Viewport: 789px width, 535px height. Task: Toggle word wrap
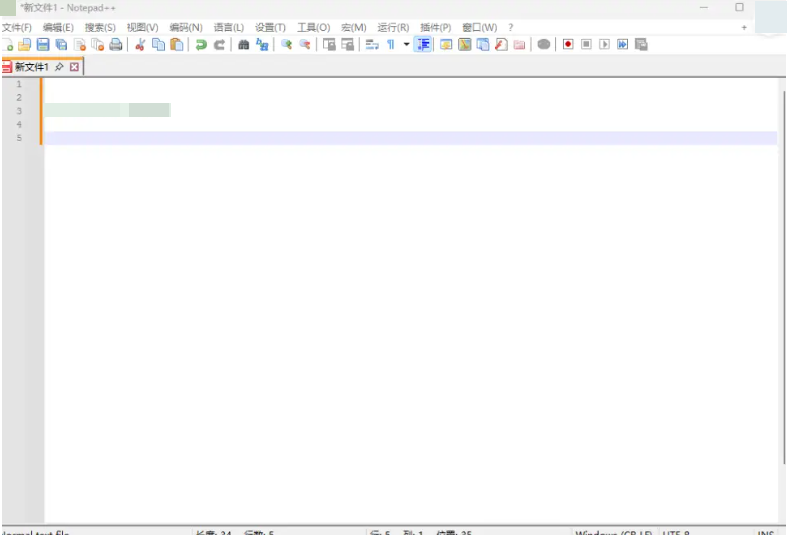[x=372, y=45]
